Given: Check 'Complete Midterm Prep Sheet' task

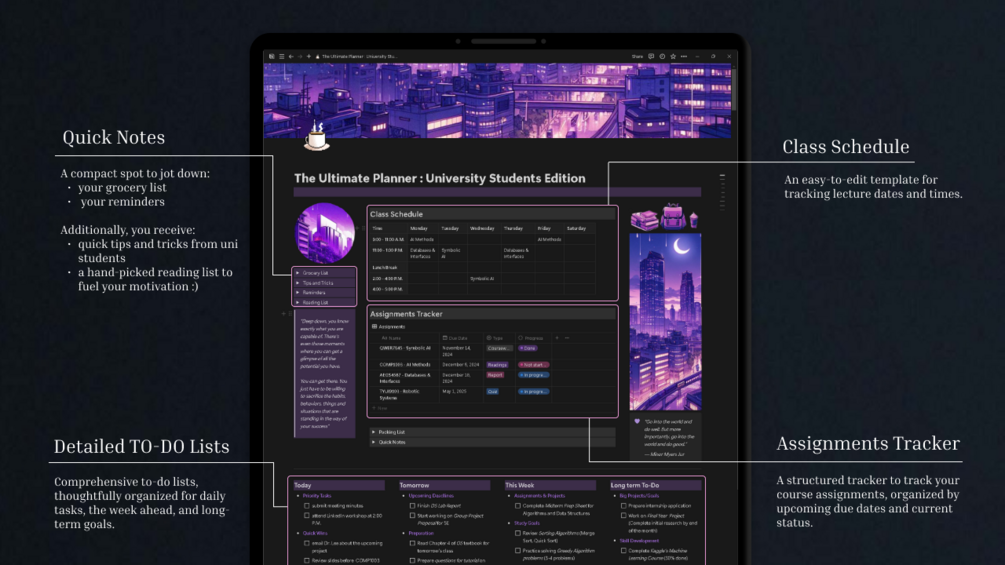Looking at the screenshot, I should point(518,505).
